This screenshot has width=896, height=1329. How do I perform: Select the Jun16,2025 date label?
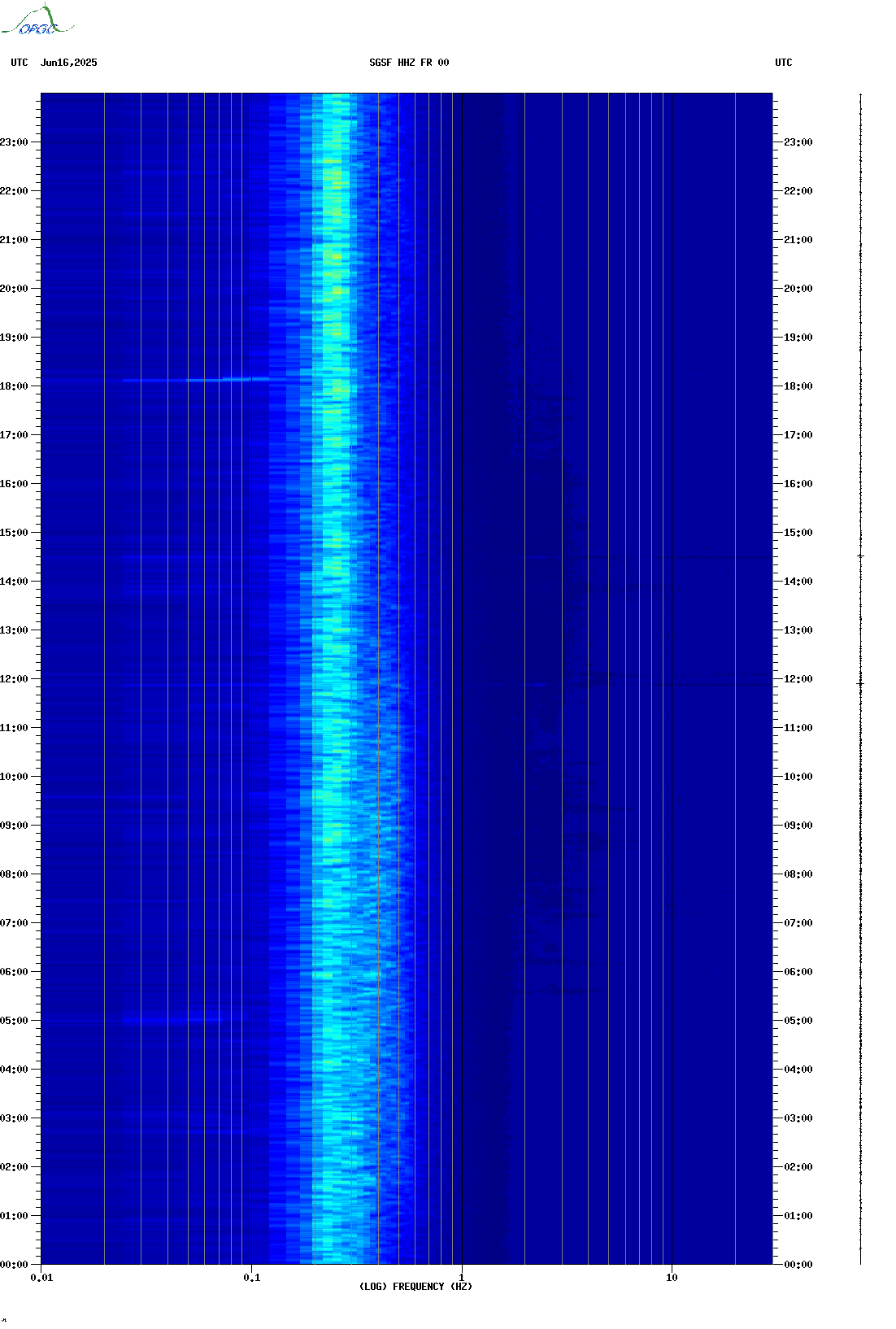pos(69,63)
